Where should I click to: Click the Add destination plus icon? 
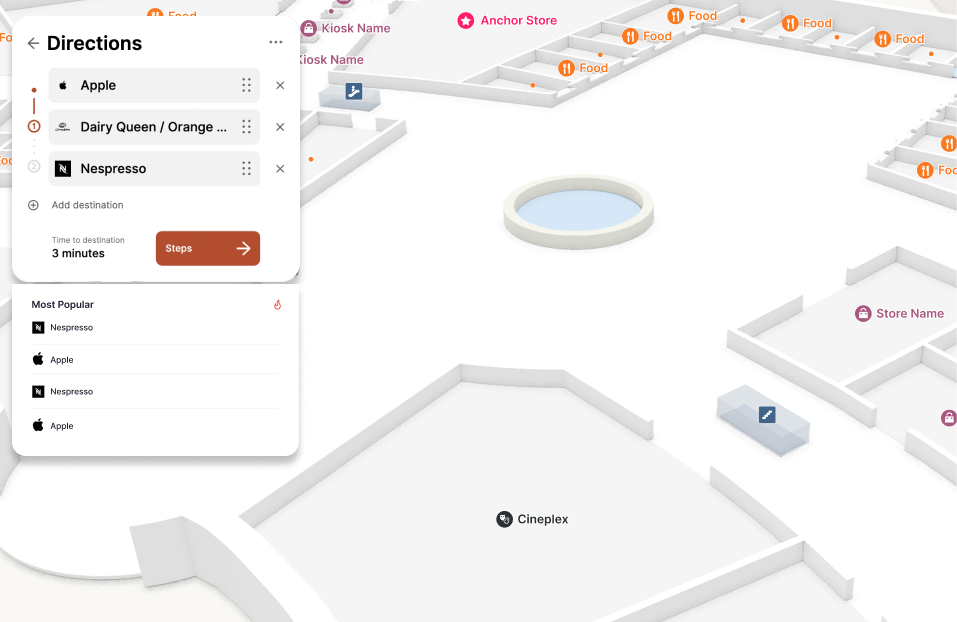click(34, 205)
